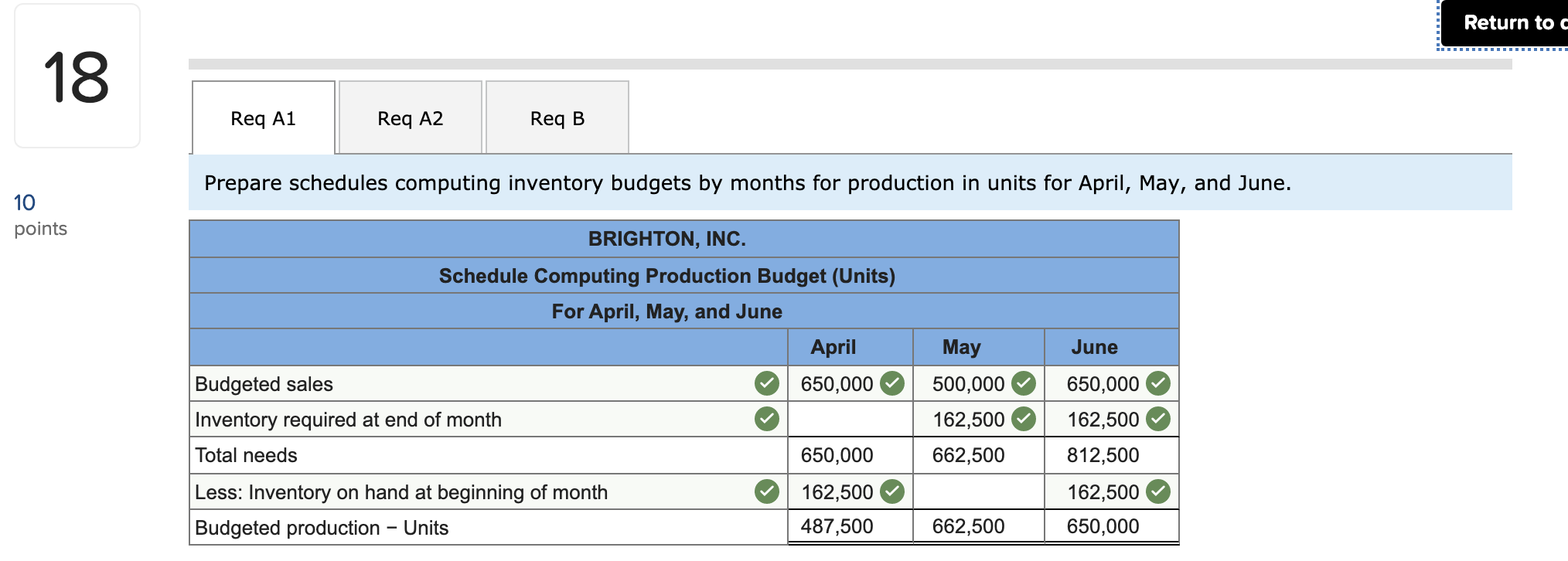Click the checkmark next to May budgeted sales 500,000
The width and height of the screenshot is (1568, 561).
1024,383
